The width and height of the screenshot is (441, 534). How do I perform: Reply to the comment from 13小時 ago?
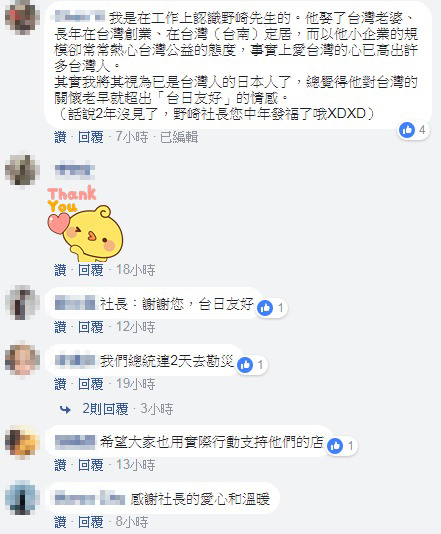[91, 465]
